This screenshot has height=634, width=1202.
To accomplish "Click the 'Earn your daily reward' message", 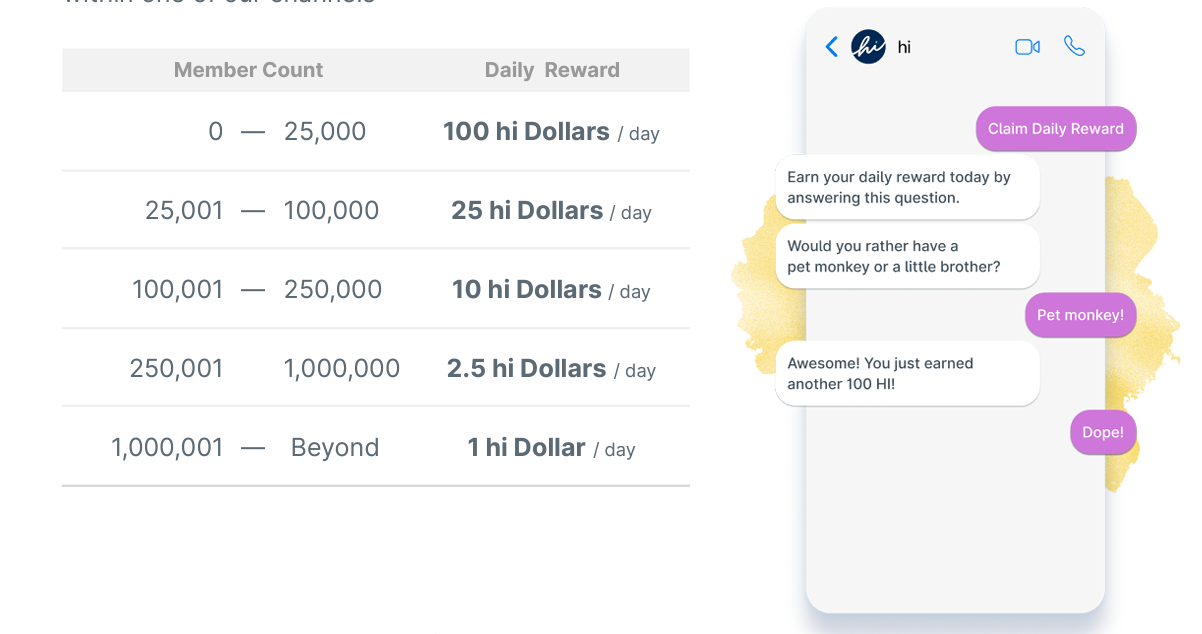I will click(908, 187).
